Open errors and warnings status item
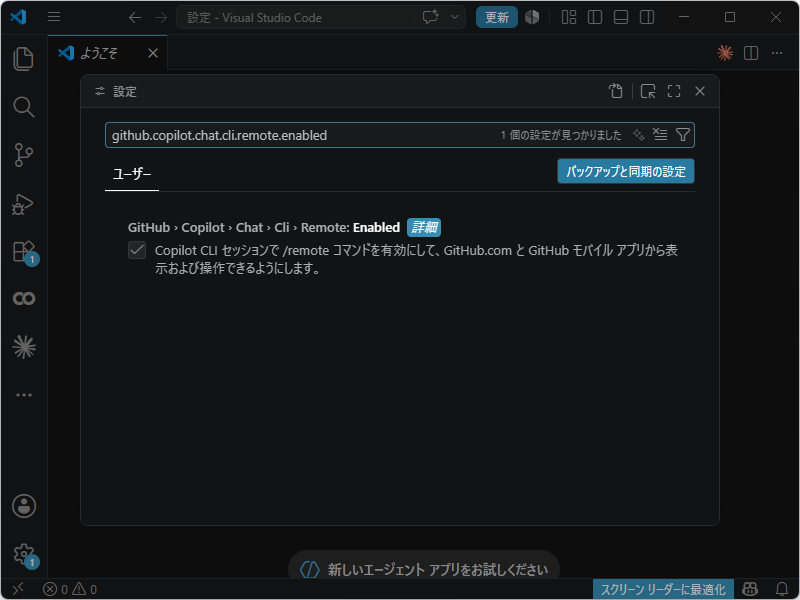The width and height of the screenshot is (800, 600). (x=70, y=589)
